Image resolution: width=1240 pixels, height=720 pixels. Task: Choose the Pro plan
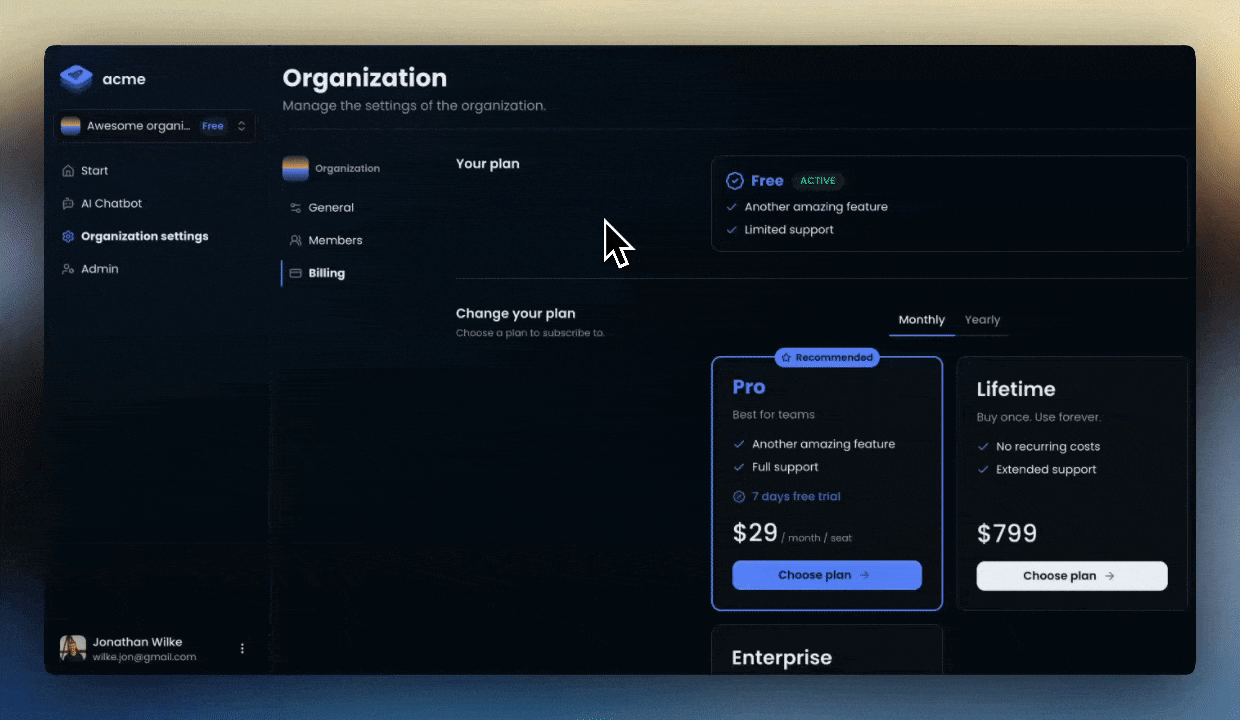pyautogui.click(x=826, y=574)
